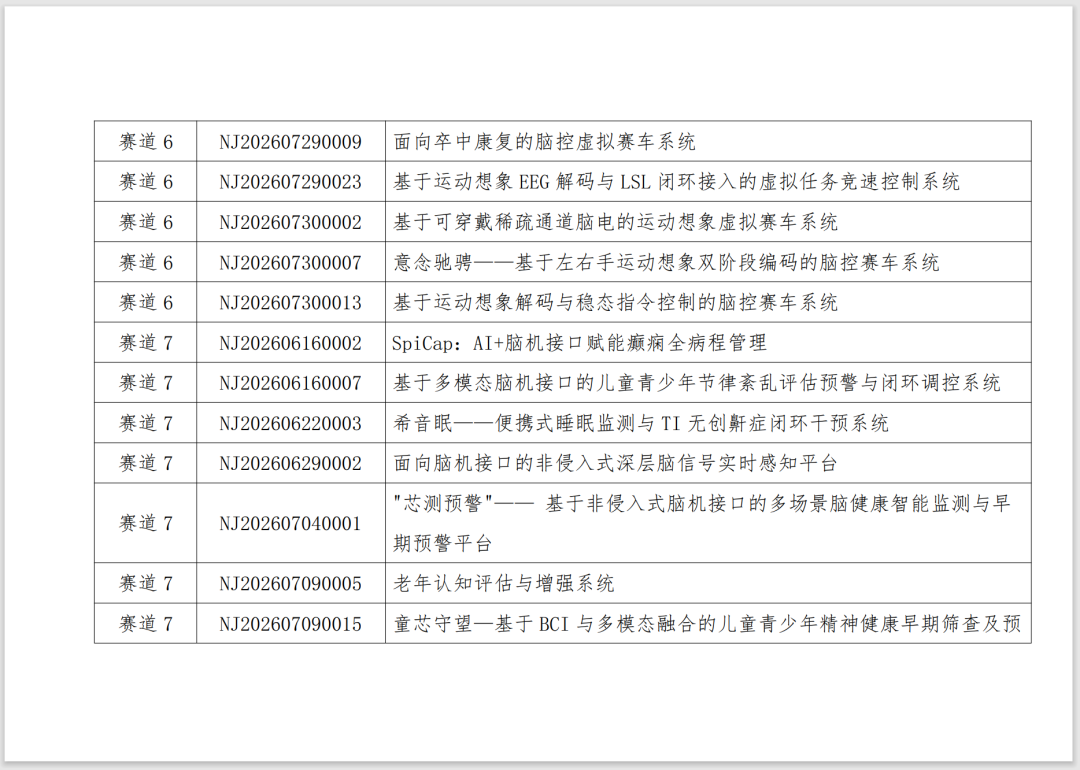Click 赛道 7 cell beside NJ202607090005
The width and height of the screenshot is (1080, 770).
tap(146, 583)
